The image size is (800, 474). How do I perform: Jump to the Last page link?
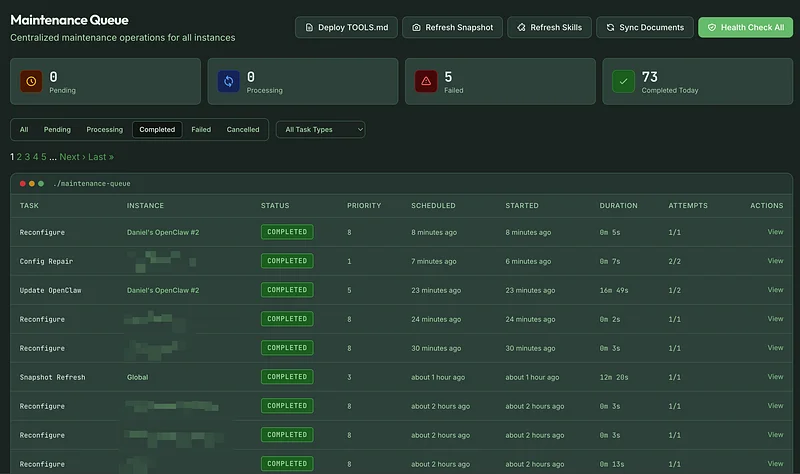tap(101, 157)
